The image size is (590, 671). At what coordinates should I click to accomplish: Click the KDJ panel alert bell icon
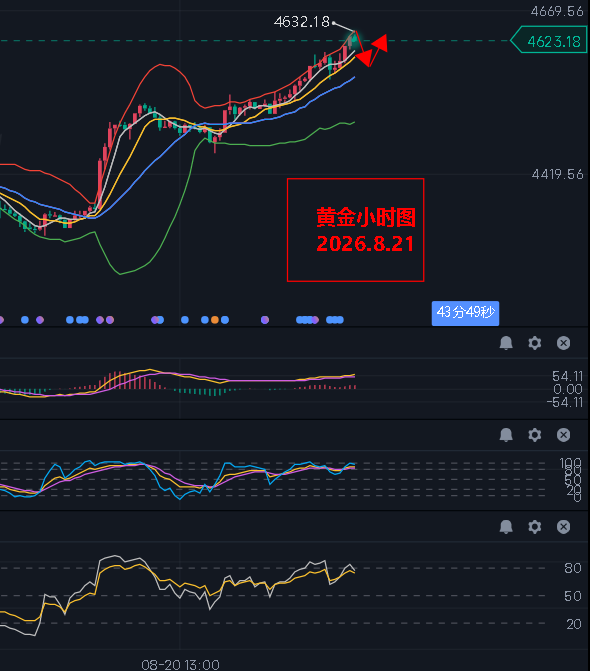pos(506,435)
